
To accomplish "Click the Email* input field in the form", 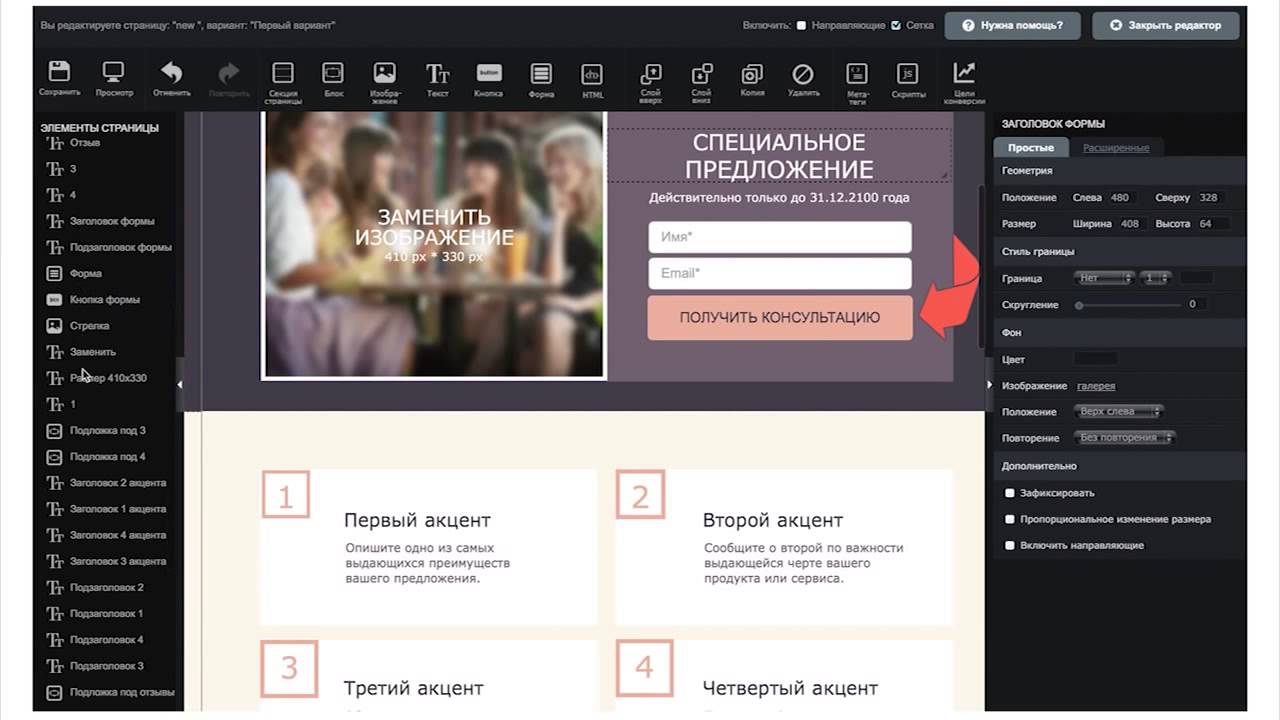I will 780,273.
